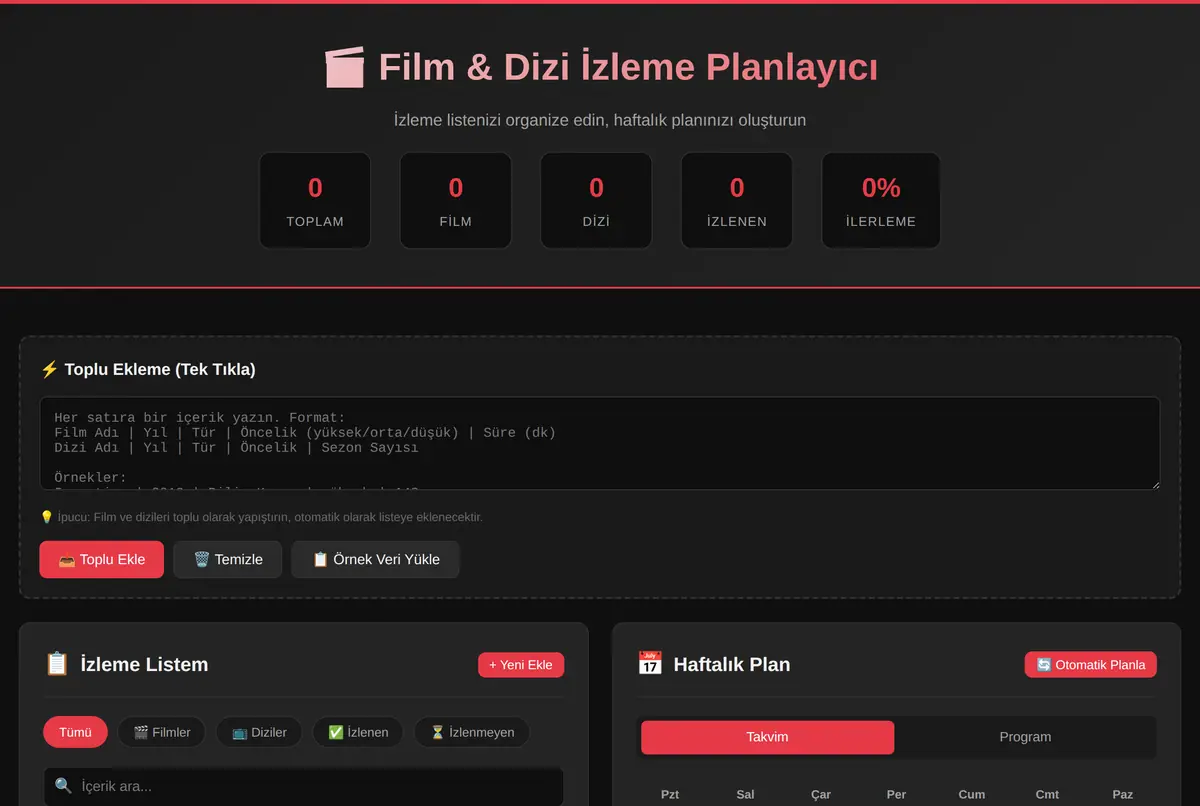Click the Pzt day column header
This screenshot has height=806, width=1200.
[670, 794]
